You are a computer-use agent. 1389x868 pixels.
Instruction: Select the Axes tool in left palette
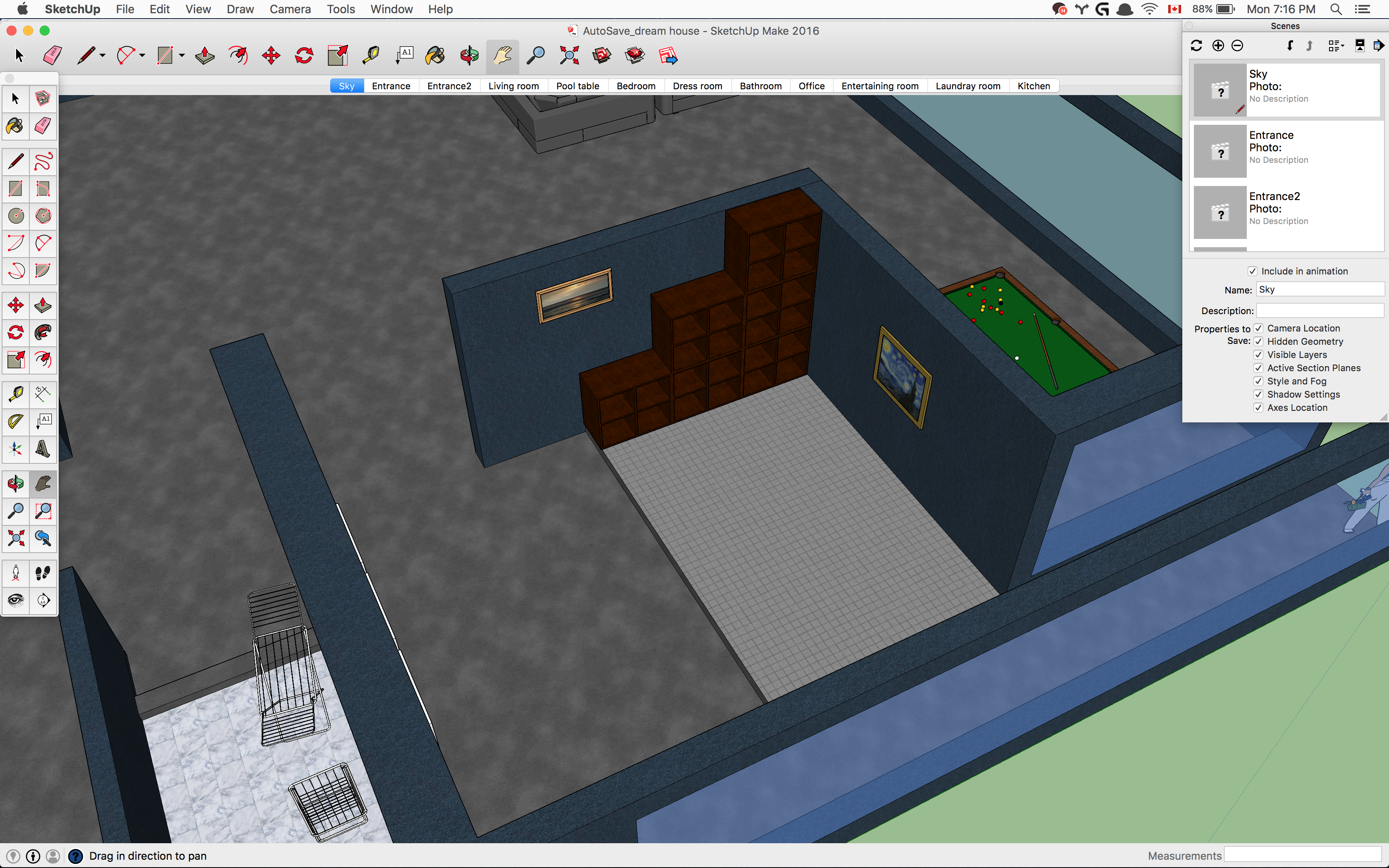[16, 449]
